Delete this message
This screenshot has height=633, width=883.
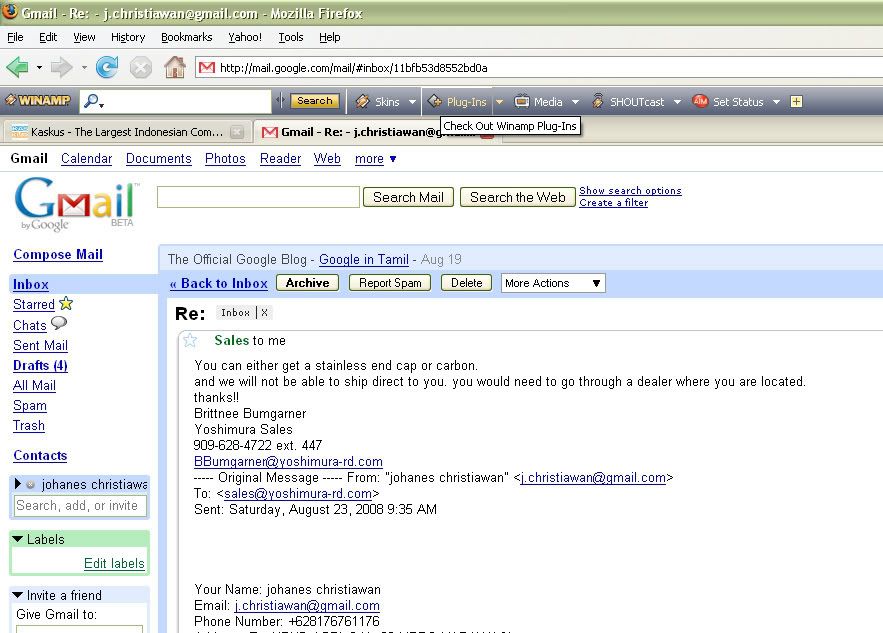[466, 283]
